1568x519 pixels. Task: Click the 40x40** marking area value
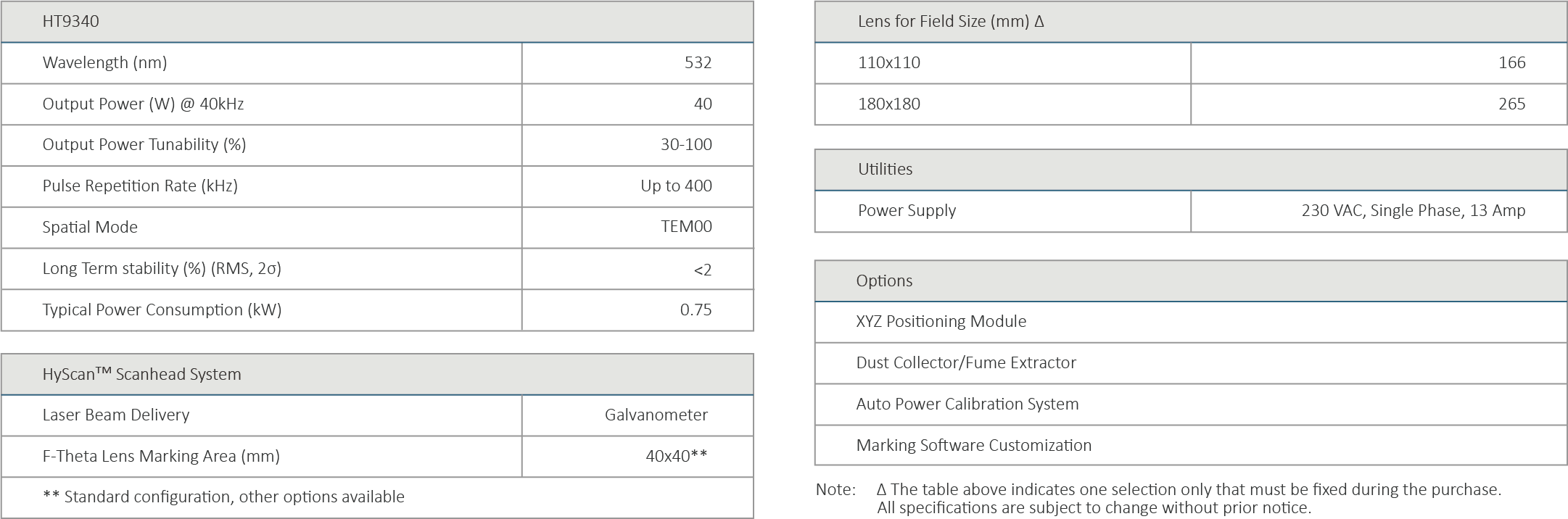(676, 456)
